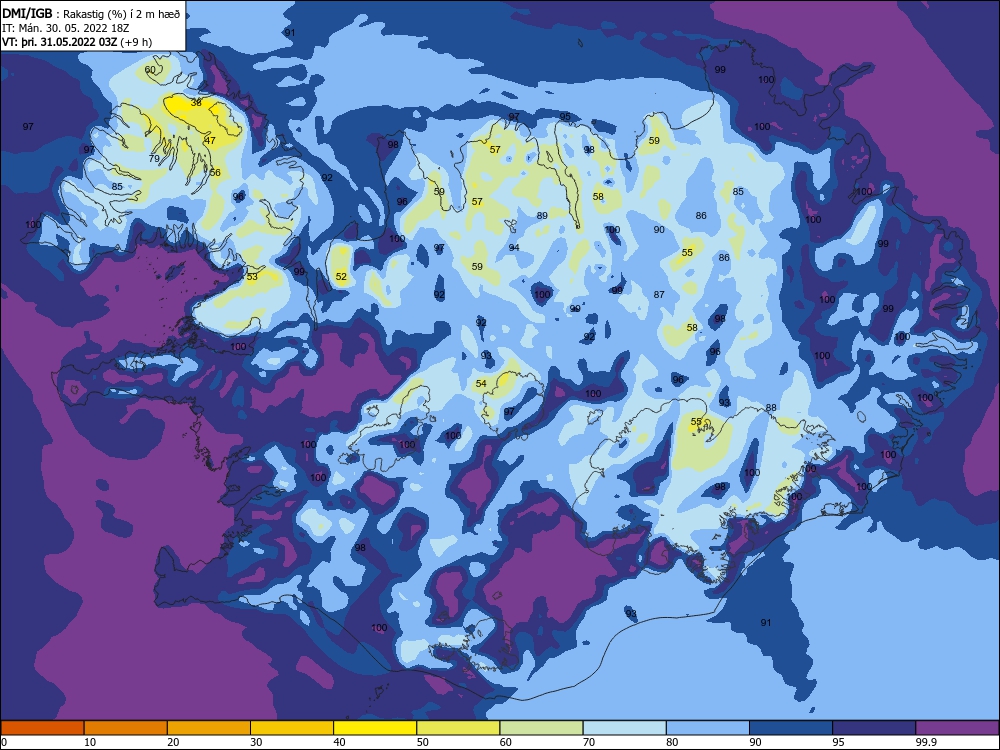Click the map value '89'
The height and width of the screenshot is (750, 1000).
click(542, 216)
